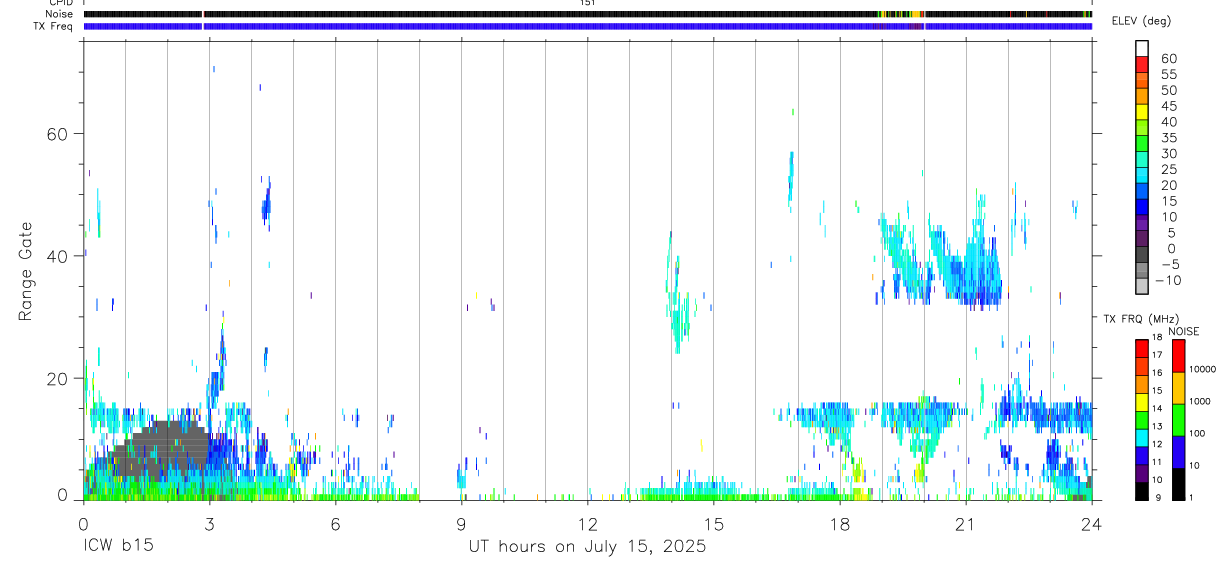The height and width of the screenshot is (567, 1228).
Task: Click the green segment of the NOISE colorbar
Action: [1178, 420]
